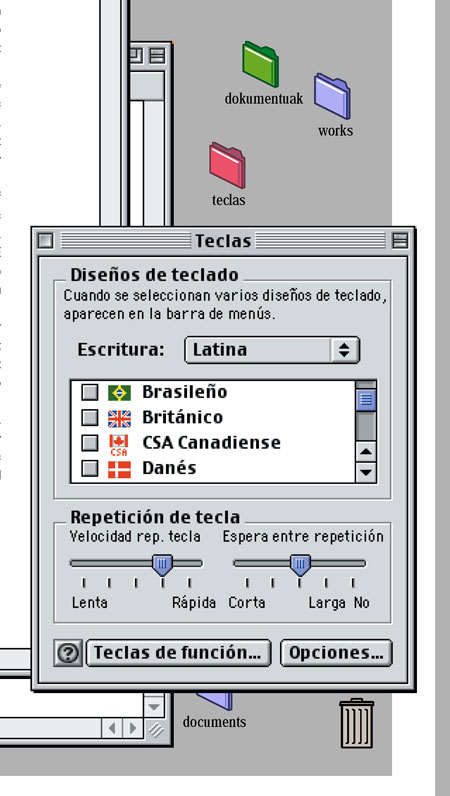Check the Danés layout checkbox

point(90,468)
